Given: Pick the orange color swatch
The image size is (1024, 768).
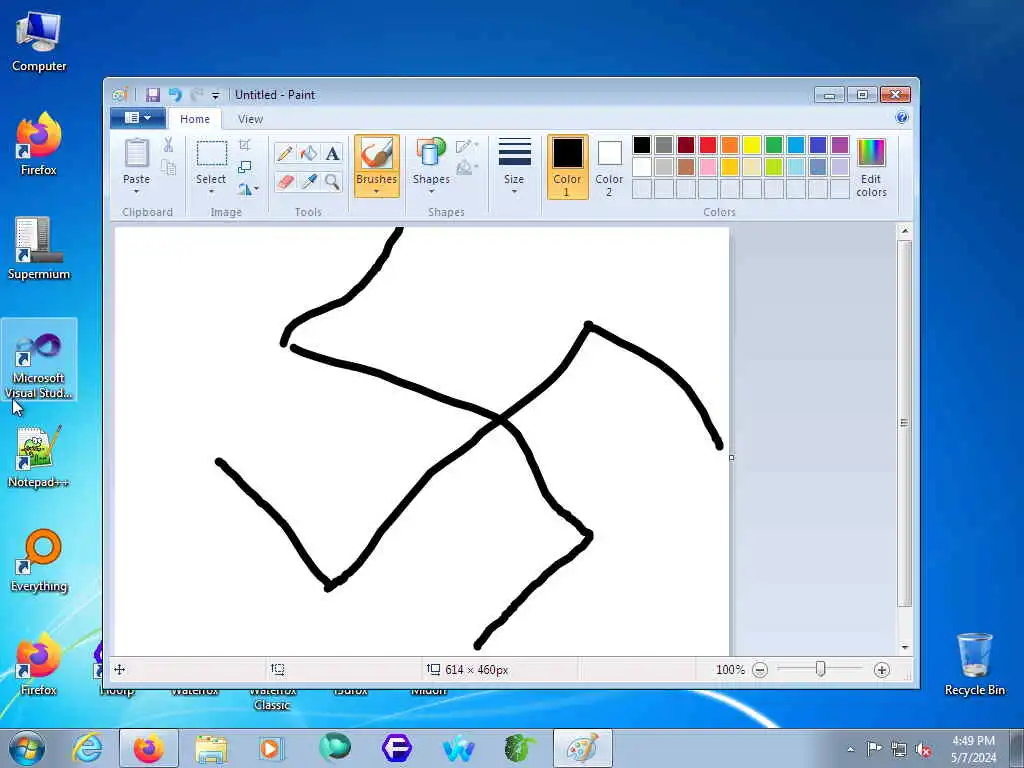Looking at the screenshot, I should [x=730, y=145].
